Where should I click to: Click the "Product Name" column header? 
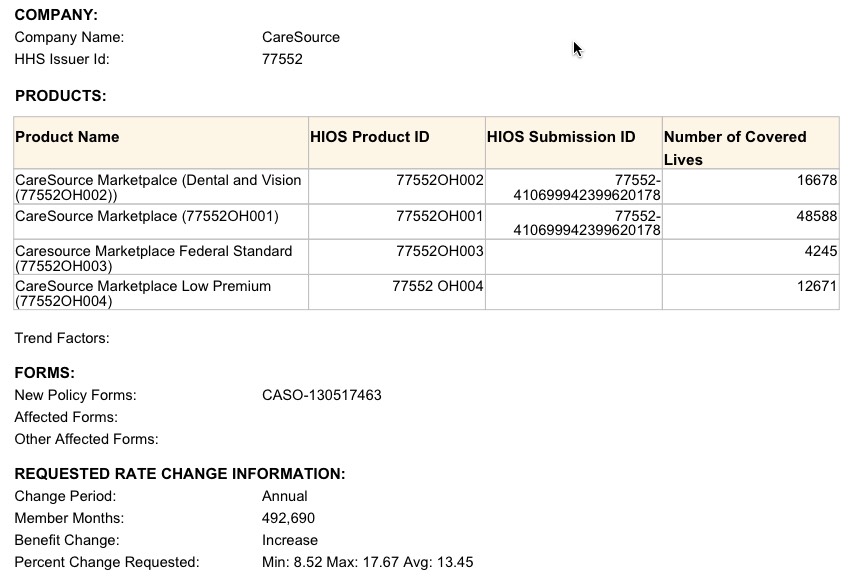click(x=67, y=137)
